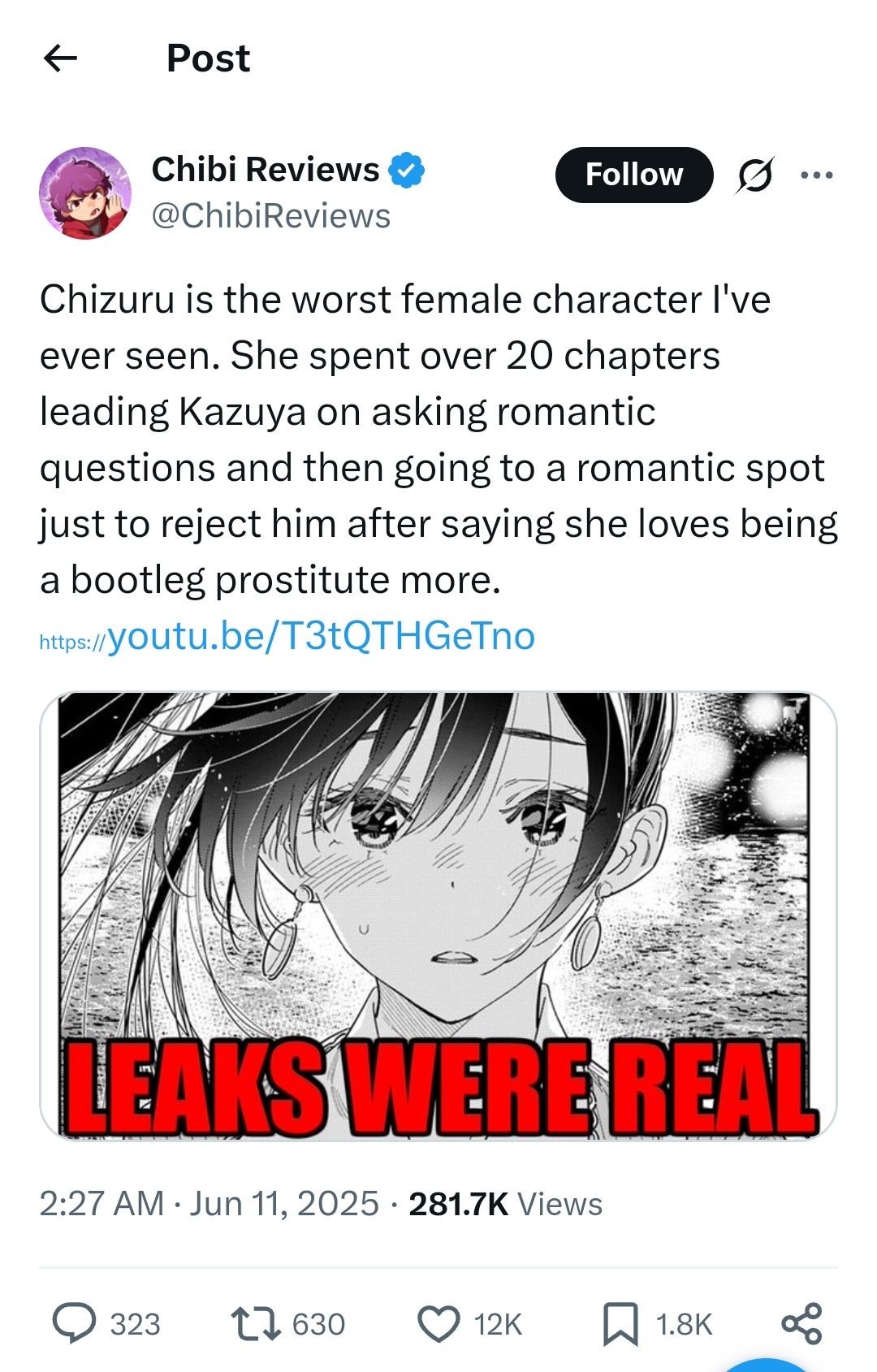Open the three-dot more options menu

[816, 175]
